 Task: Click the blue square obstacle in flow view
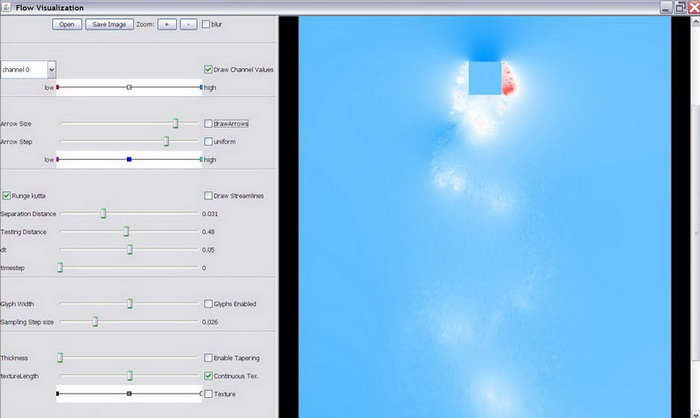coord(484,78)
